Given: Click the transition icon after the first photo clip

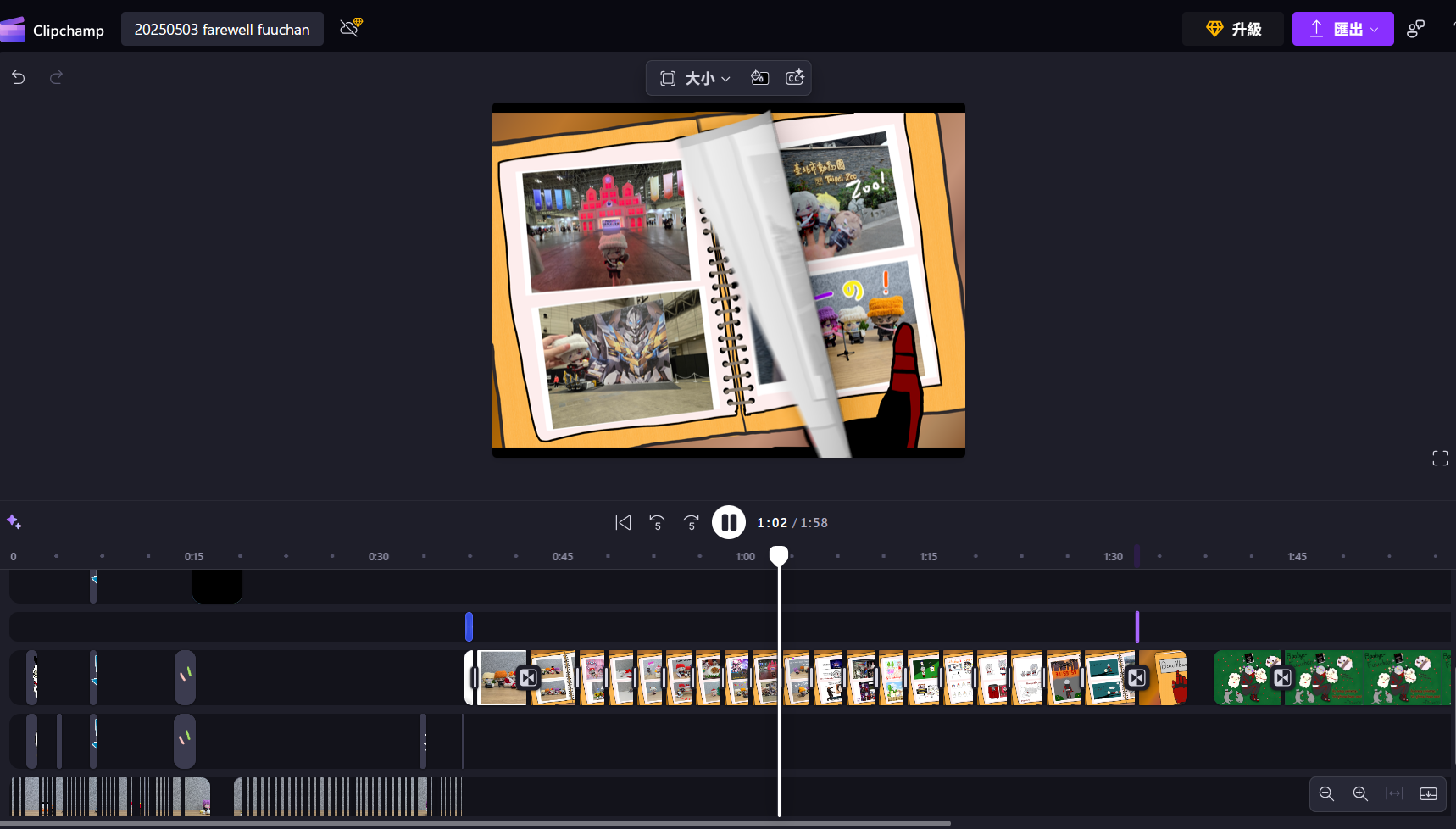Looking at the screenshot, I should pyautogui.click(x=529, y=677).
